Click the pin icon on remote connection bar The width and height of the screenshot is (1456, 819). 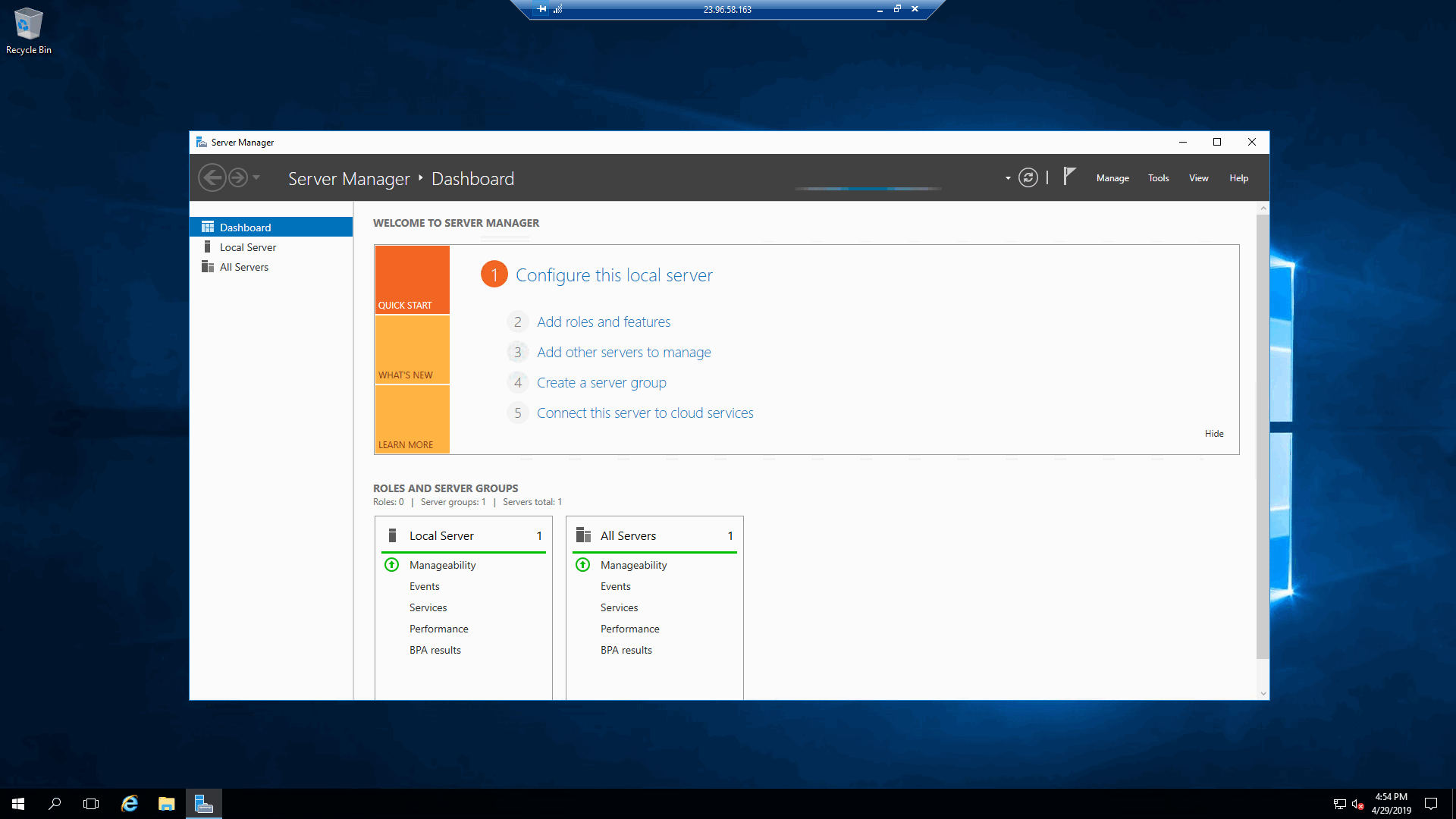click(x=541, y=9)
